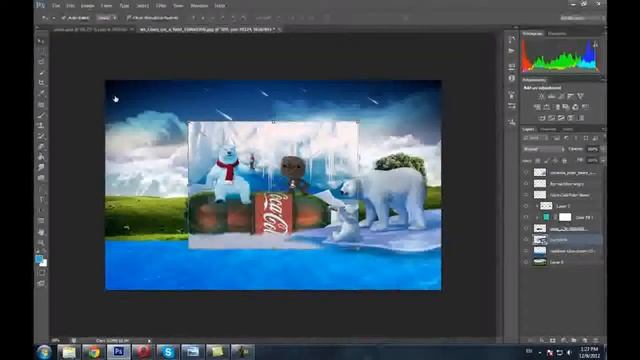Switch to the Paths tab
This screenshot has height=360, width=640.
568,129
